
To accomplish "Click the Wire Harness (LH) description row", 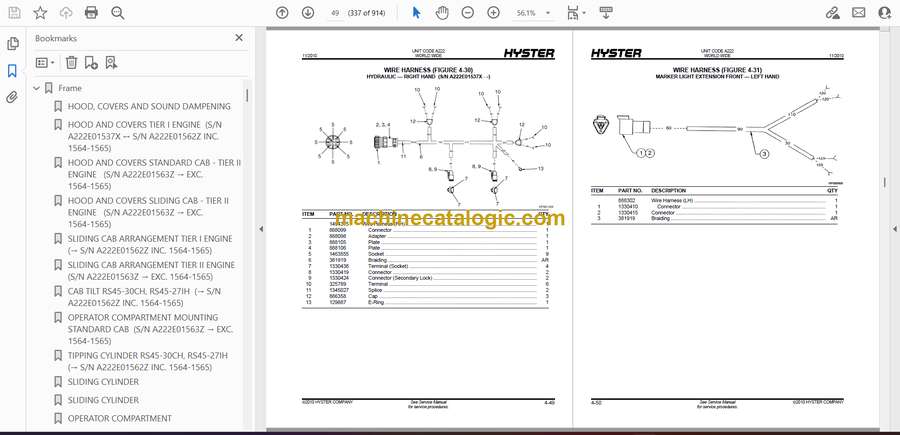I will pos(715,201).
